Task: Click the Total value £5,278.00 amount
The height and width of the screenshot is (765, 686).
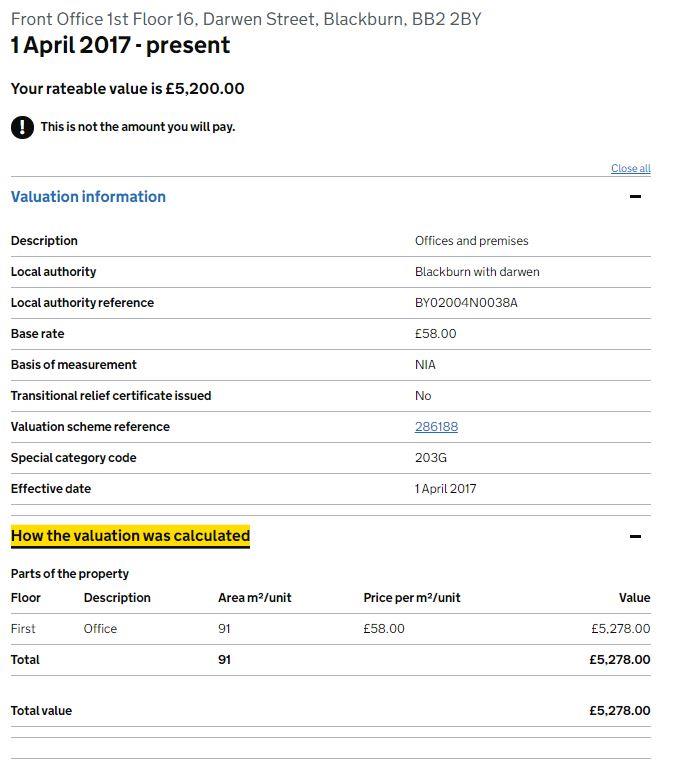Action: point(620,711)
